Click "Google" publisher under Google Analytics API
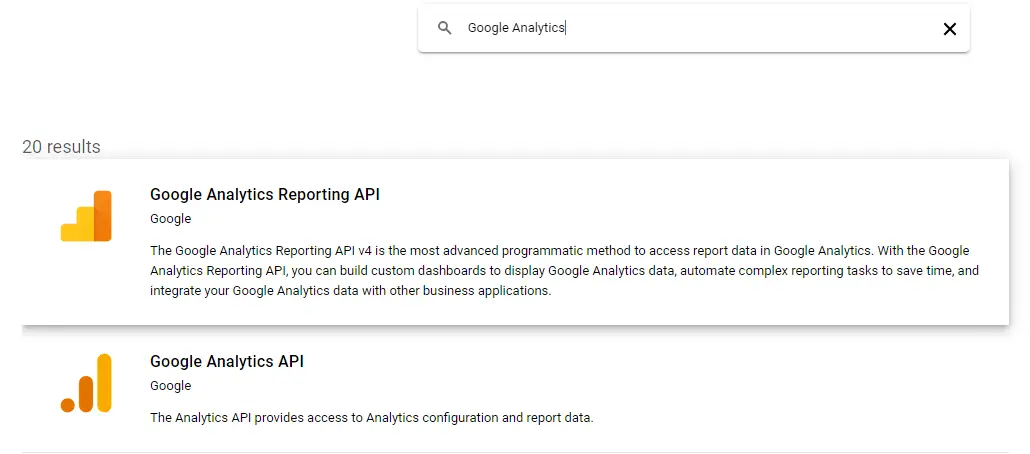Image resolution: width=1030 pixels, height=454 pixels. (x=170, y=385)
